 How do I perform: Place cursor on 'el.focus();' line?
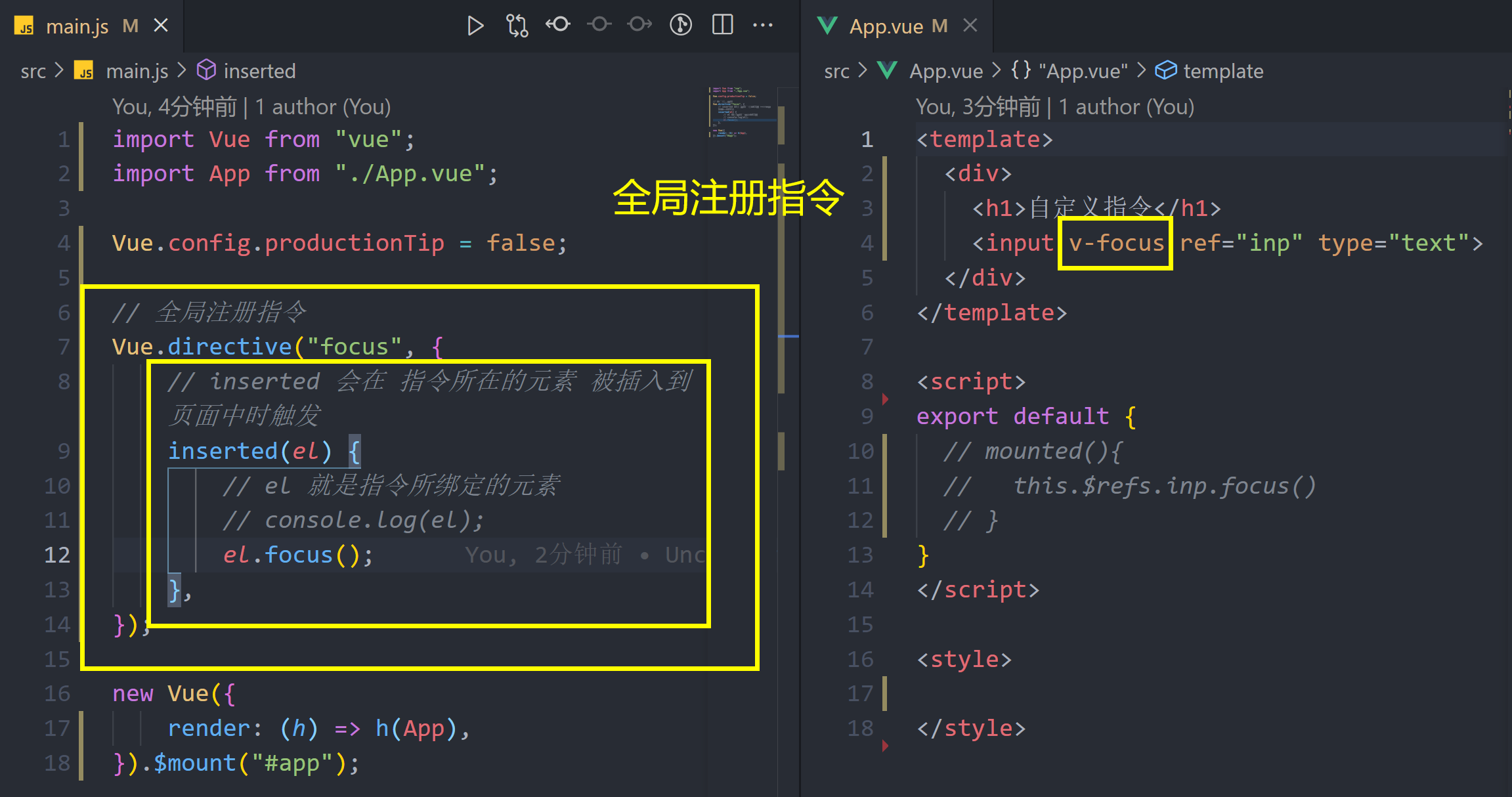click(x=298, y=555)
